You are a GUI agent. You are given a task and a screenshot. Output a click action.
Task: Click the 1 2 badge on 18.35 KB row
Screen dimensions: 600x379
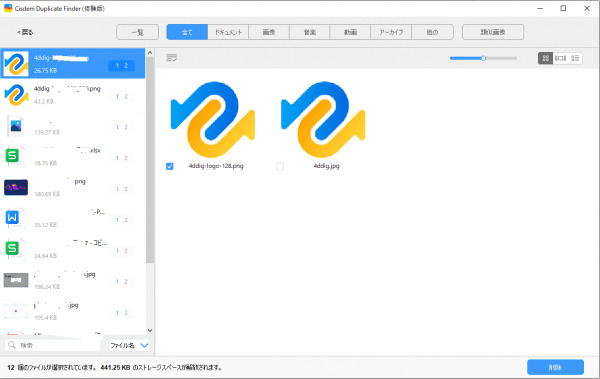pos(121,158)
